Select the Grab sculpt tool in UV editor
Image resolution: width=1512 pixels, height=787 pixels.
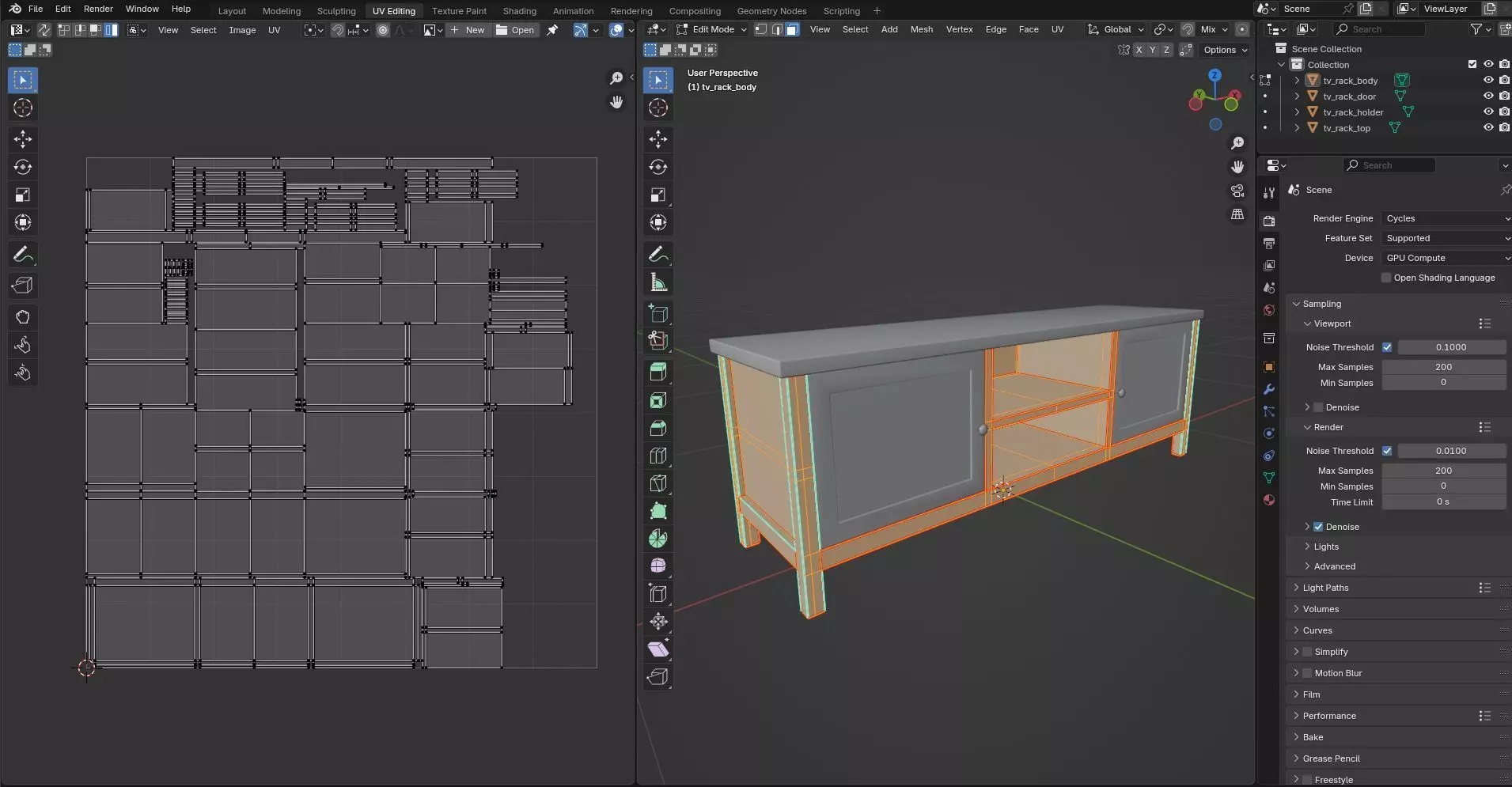pyautogui.click(x=23, y=317)
